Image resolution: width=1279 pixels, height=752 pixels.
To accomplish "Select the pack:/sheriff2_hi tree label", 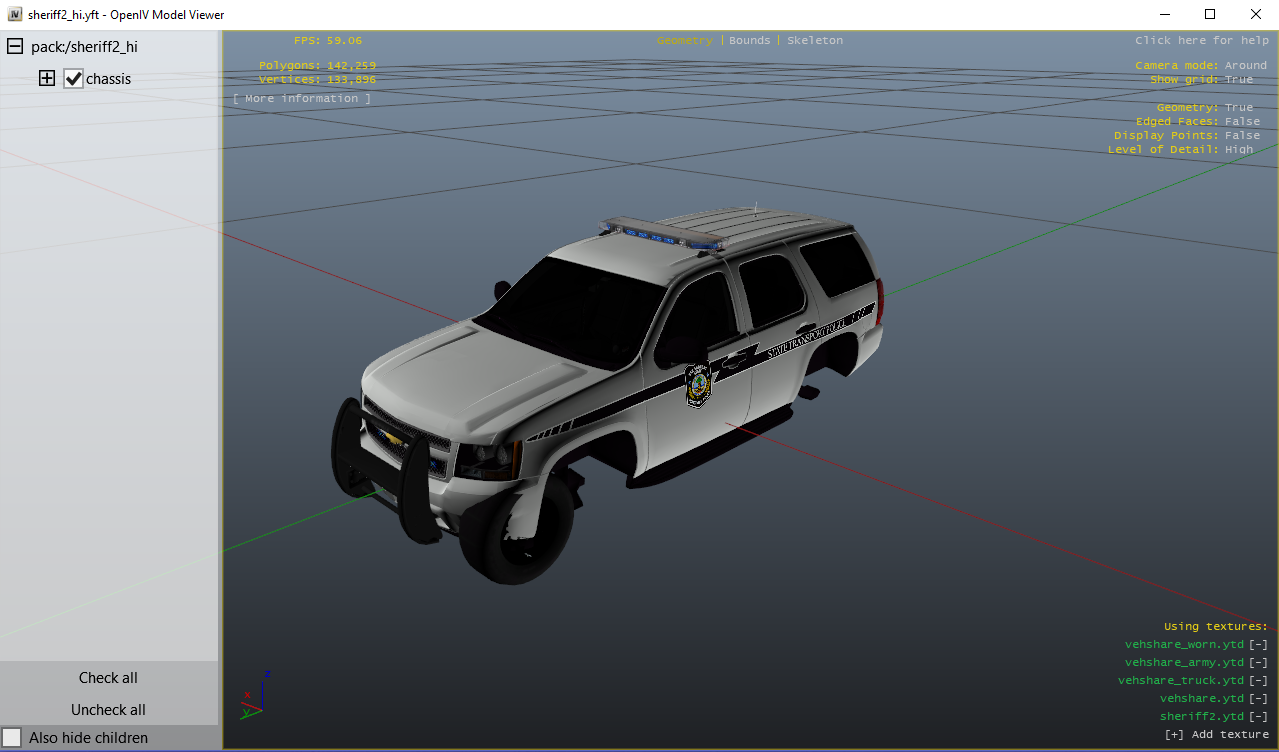I will click(x=84, y=47).
